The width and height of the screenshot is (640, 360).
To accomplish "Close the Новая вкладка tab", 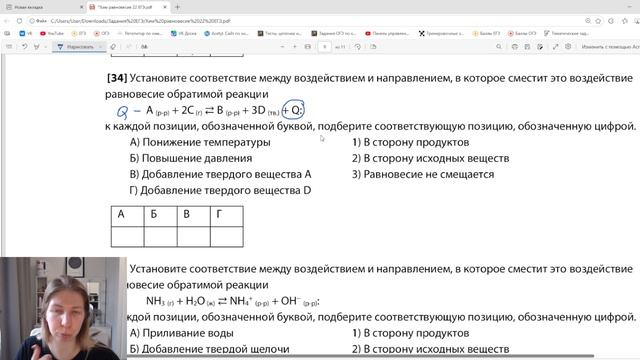I will pyautogui.click(x=81, y=7).
